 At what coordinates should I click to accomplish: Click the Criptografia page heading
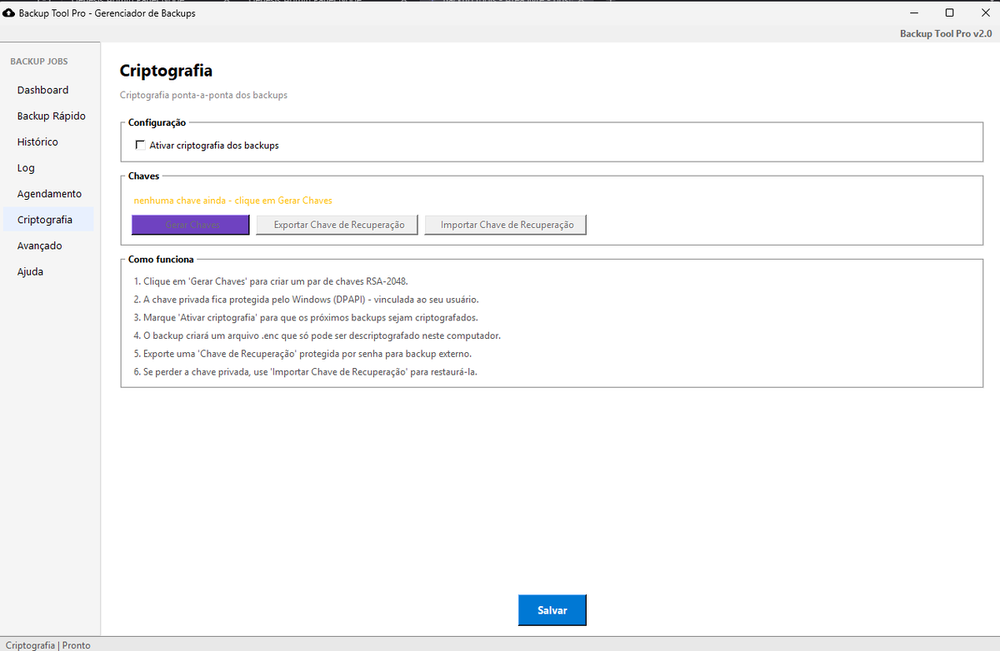pyautogui.click(x=166, y=71)
